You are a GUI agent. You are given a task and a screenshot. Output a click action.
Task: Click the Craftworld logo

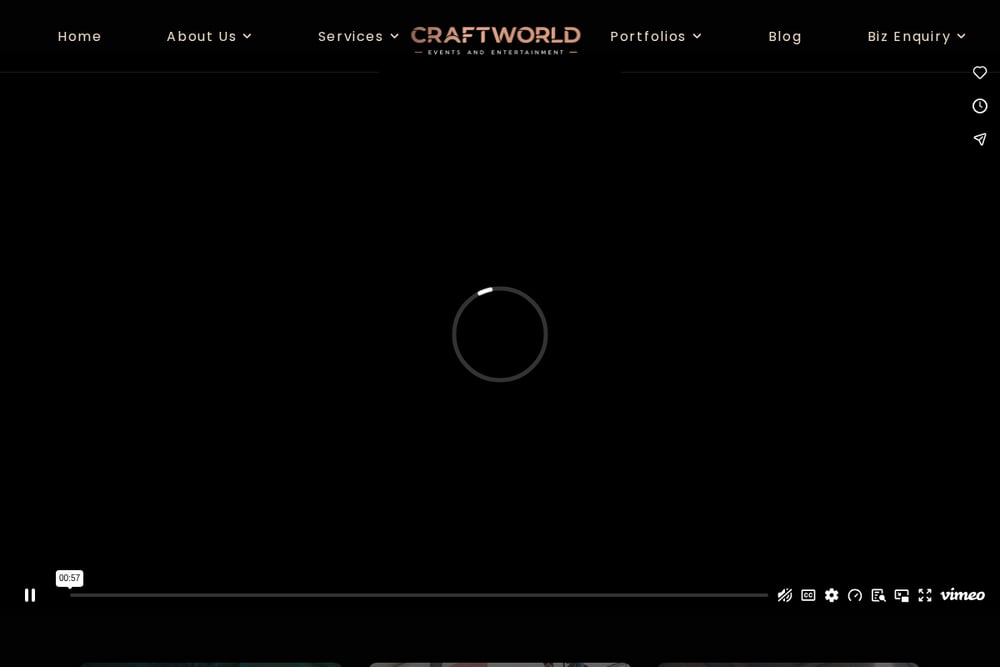496,40
